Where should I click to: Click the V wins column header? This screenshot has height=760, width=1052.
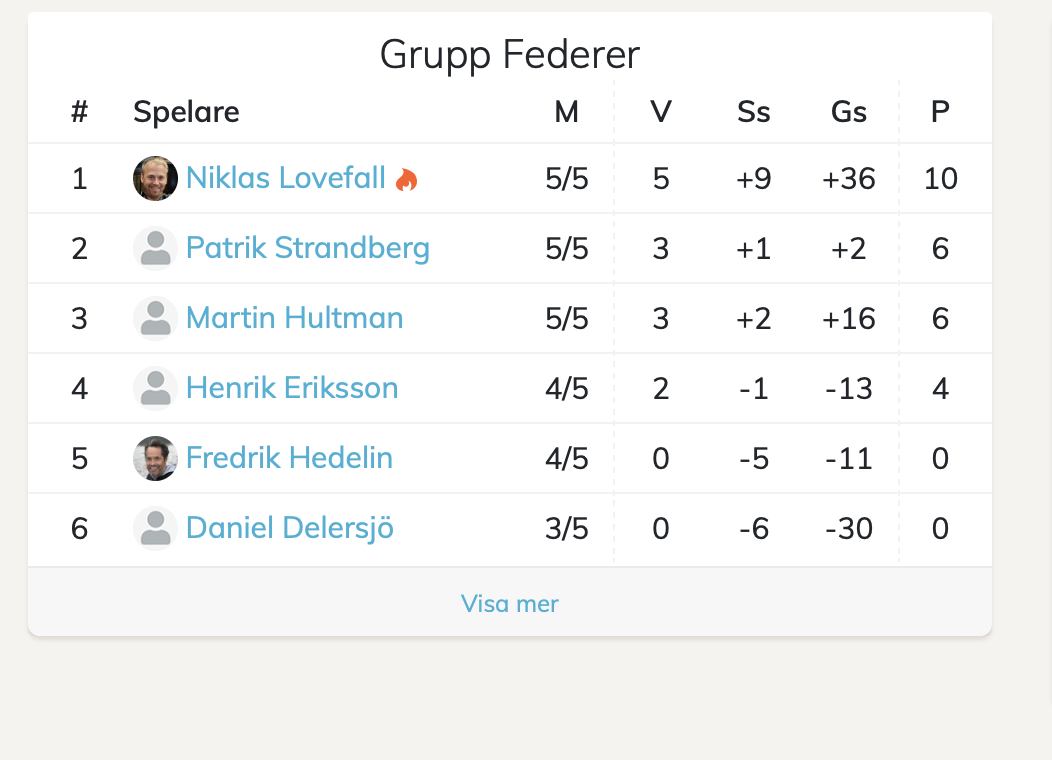pos(660,112)
